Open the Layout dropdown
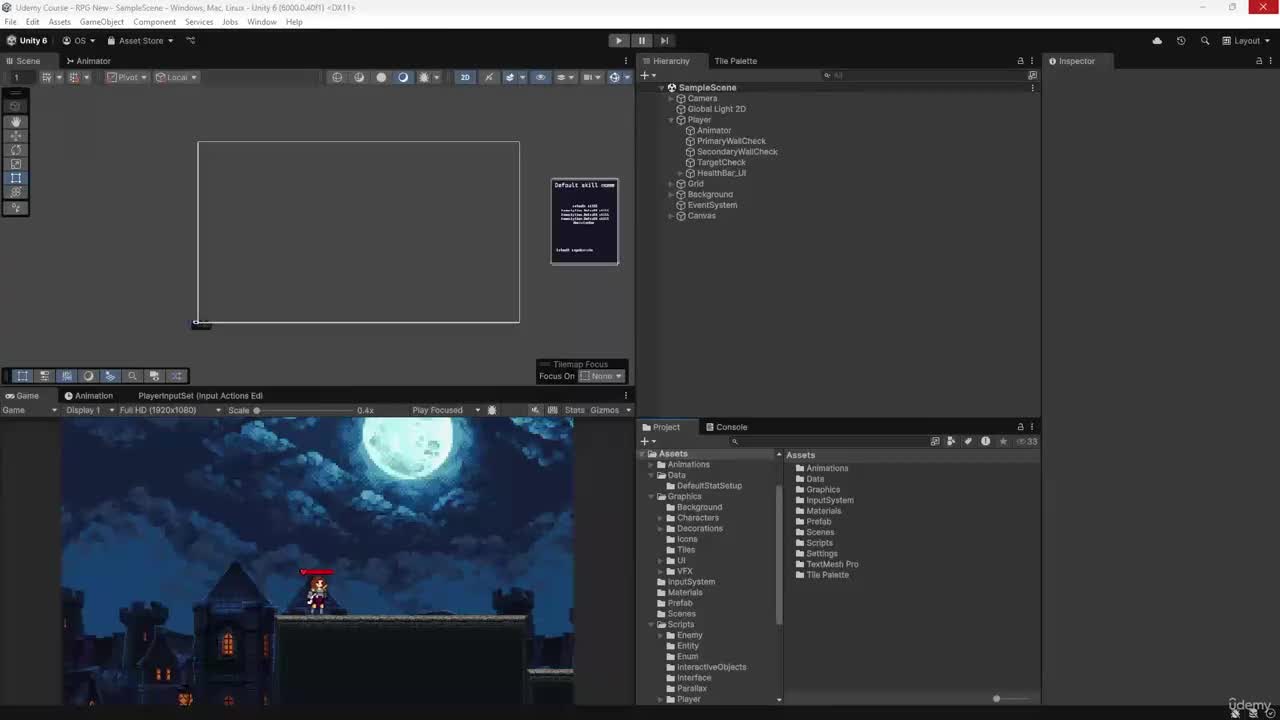 1246,41
